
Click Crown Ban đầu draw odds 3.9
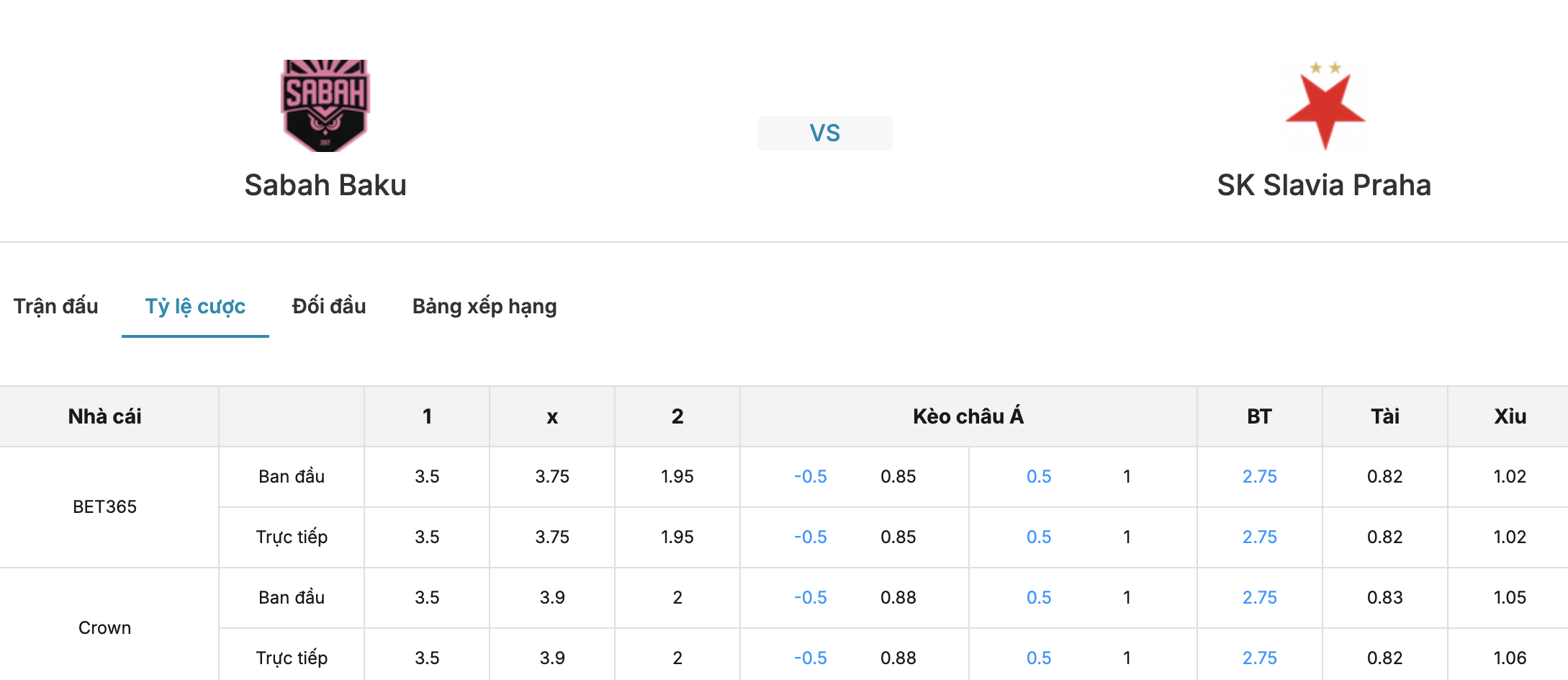click(x=552, y=598)
